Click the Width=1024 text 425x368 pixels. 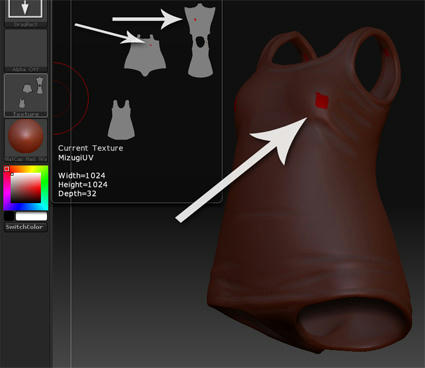[82, 175]
